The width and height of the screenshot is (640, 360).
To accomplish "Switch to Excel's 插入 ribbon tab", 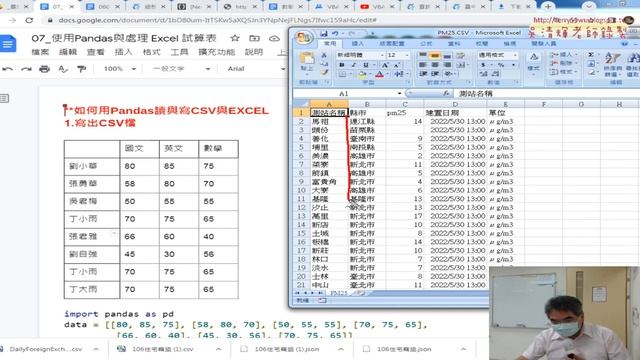I will point(358,43).
